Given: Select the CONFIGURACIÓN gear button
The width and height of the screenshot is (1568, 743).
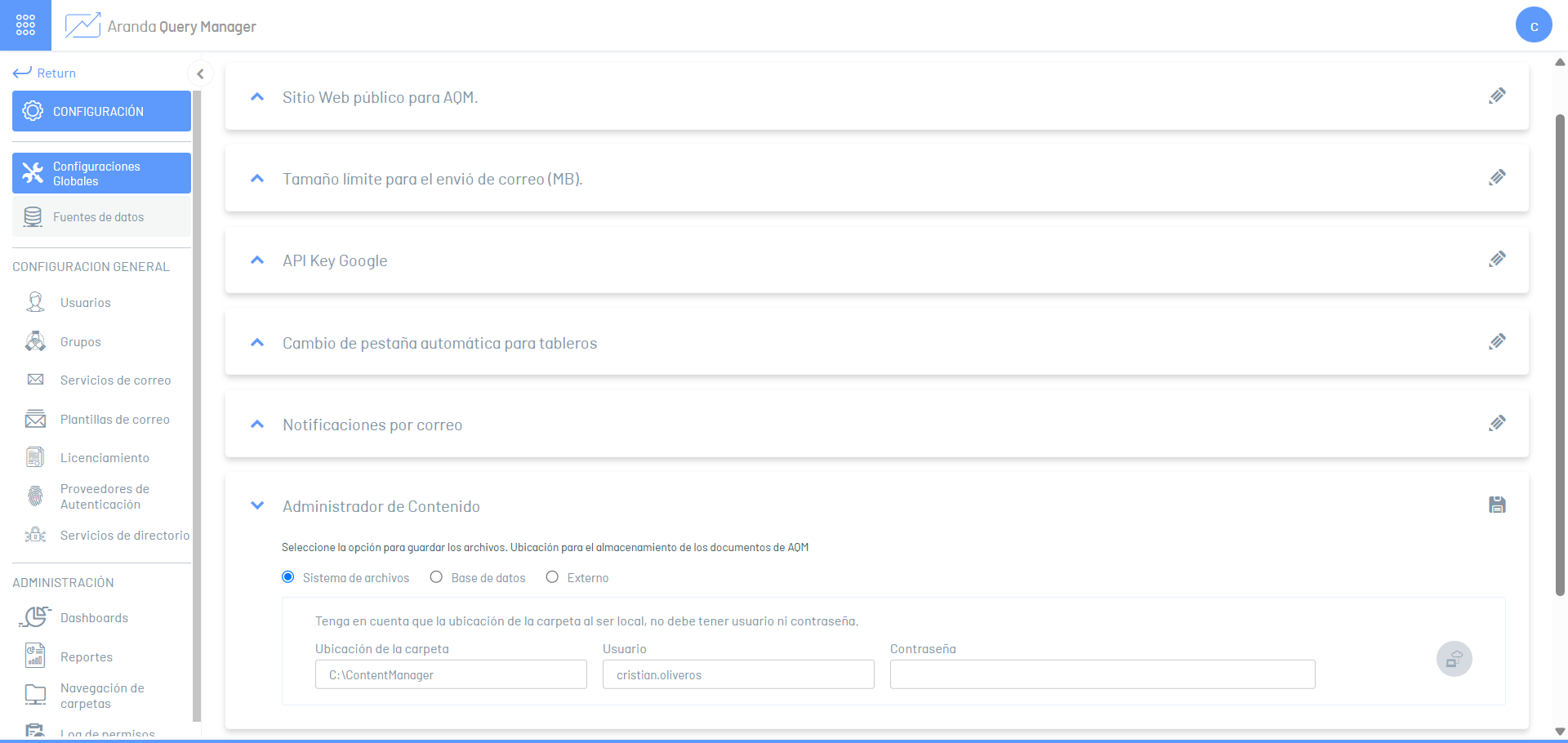Looking at the screenshot, I should point(101,111).
